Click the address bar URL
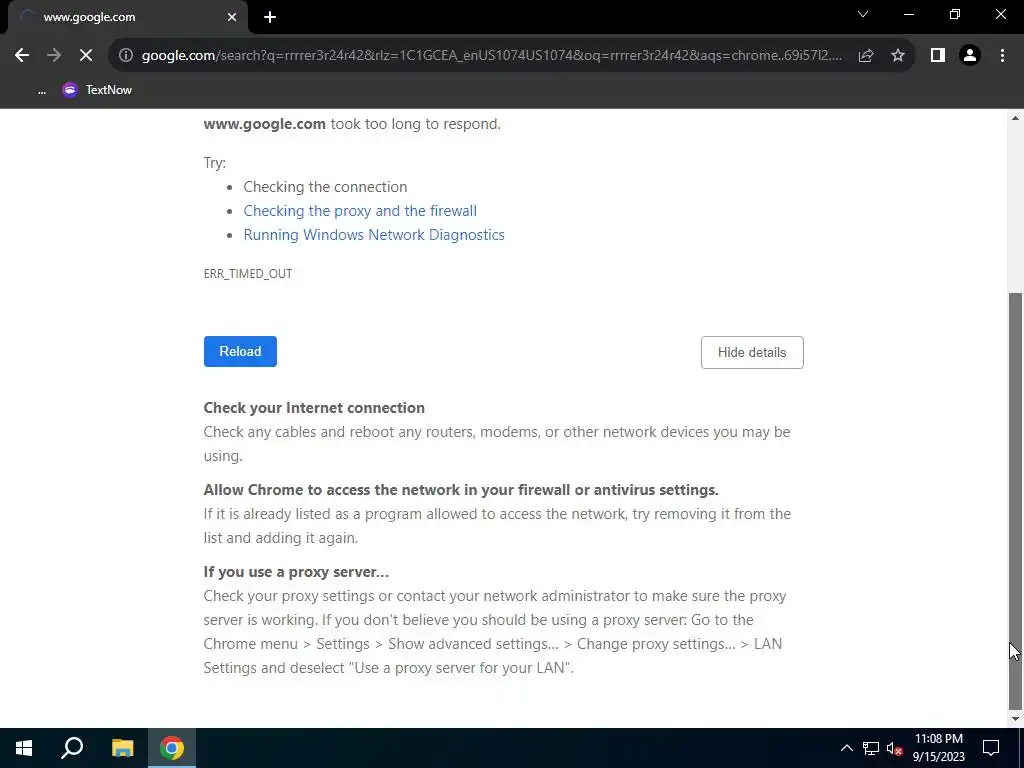Image resolution: width=1024 pixels, height=768 pixels. (492, 56)
